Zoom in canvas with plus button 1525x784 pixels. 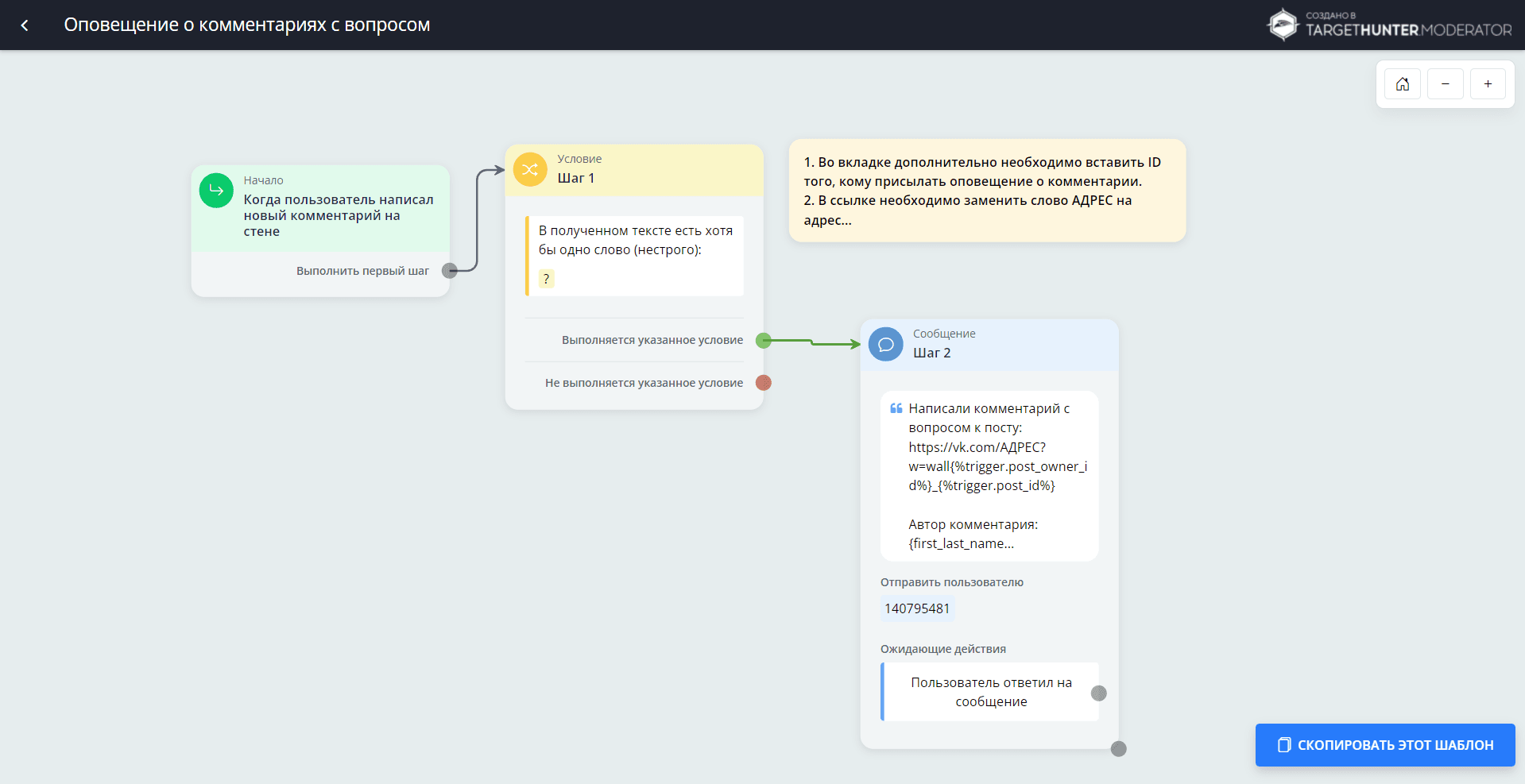tap(1488, 84)
